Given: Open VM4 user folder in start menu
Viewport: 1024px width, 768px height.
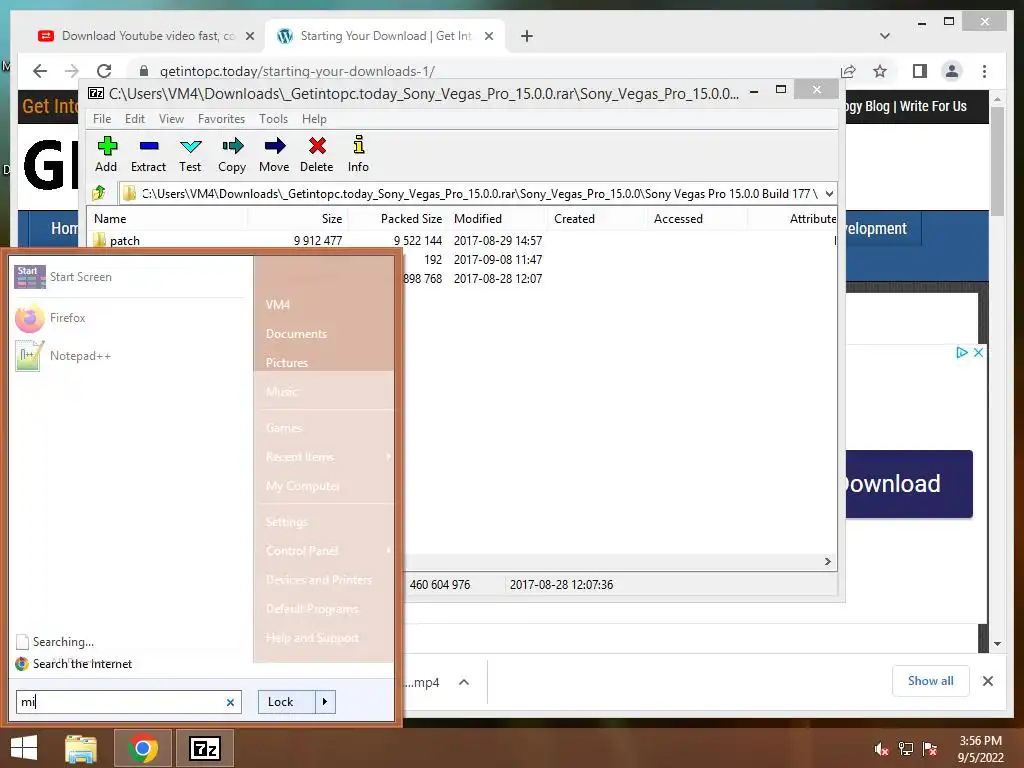Looking at the screenshot, I should click(x=278, y=304).
